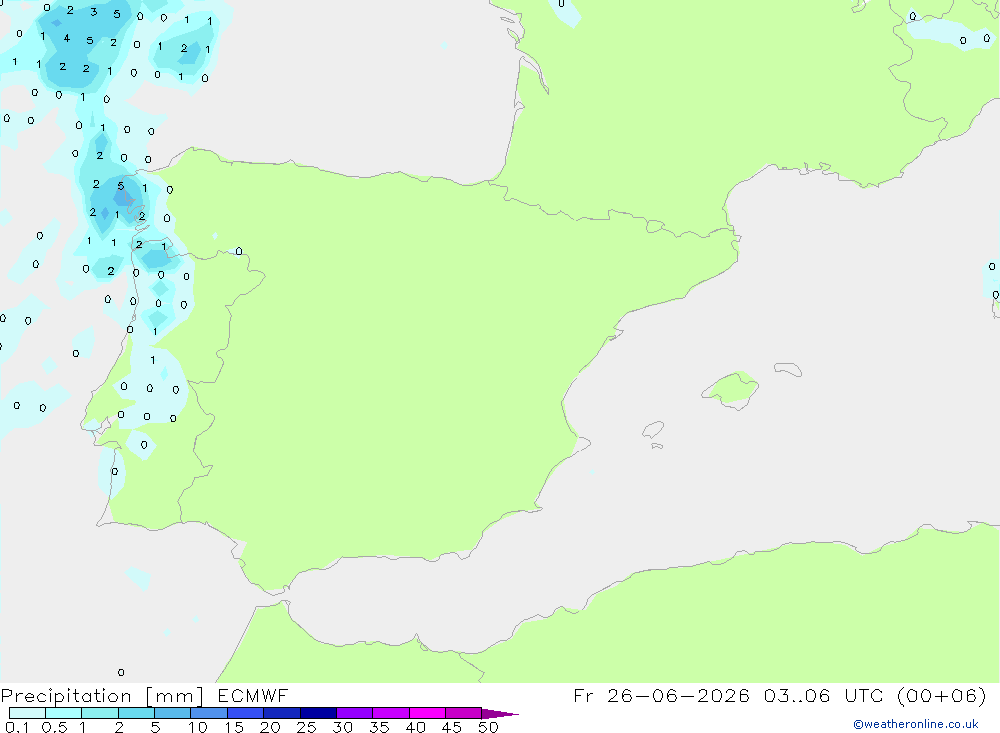Click the legend value "45"

pyautogui.click(x=452, y=727)
